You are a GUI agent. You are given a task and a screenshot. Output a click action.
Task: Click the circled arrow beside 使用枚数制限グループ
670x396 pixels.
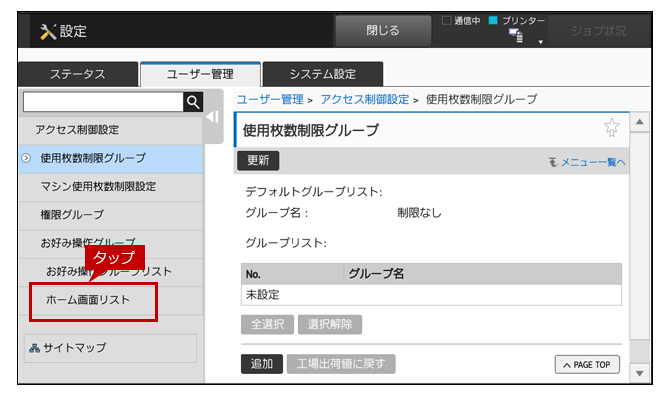[26, 158]
